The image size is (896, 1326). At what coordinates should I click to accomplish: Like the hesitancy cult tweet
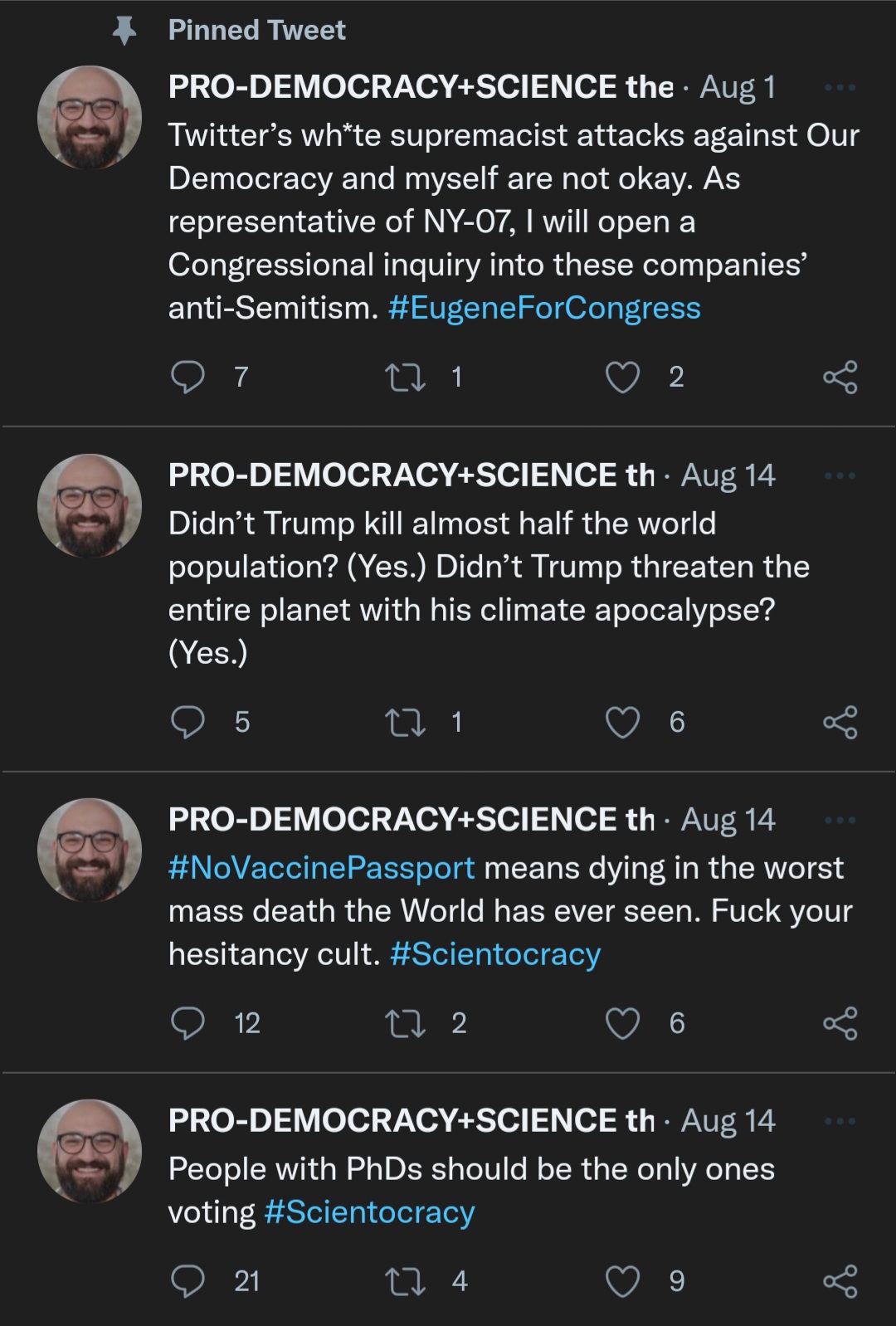point(622,1023)
